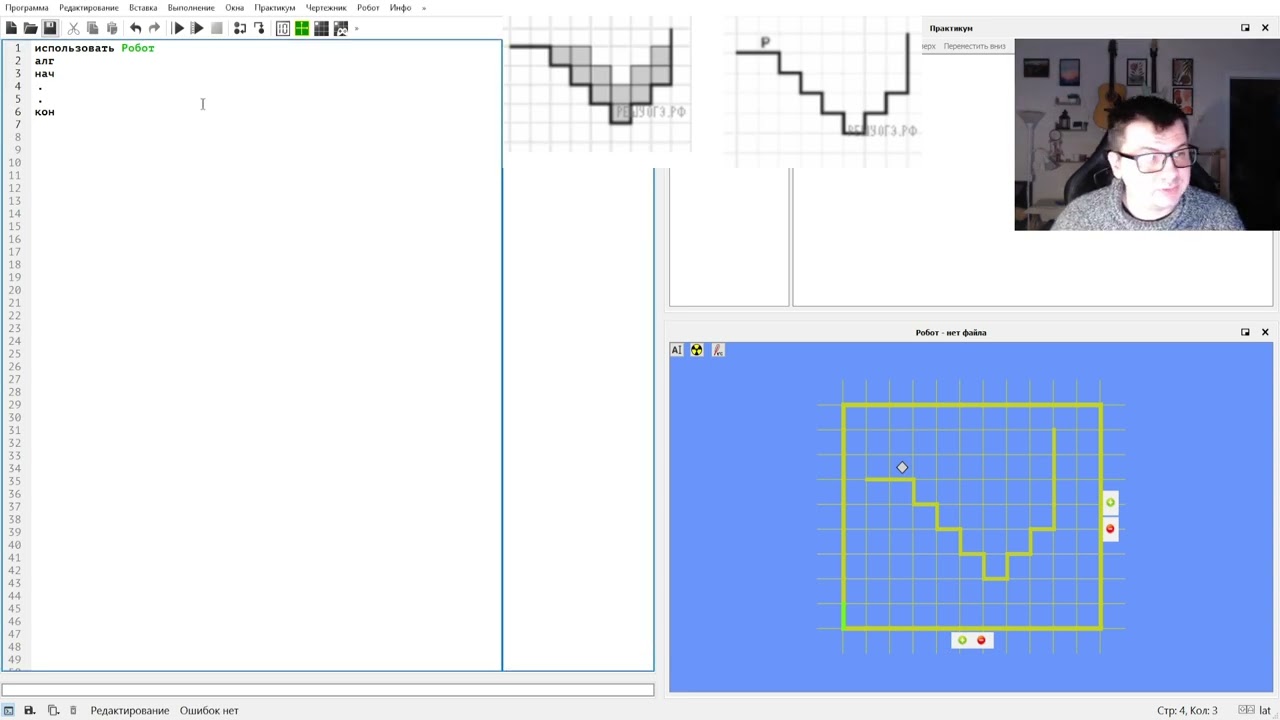Expand the hidden toolbar items chevron
The image size is (1280, 720).
click(356, 28)
